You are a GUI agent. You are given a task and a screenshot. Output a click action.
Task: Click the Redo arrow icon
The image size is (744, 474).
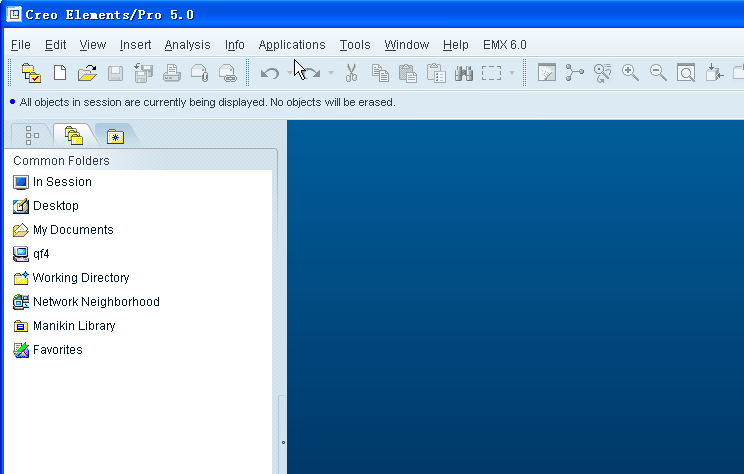point(311,73)
